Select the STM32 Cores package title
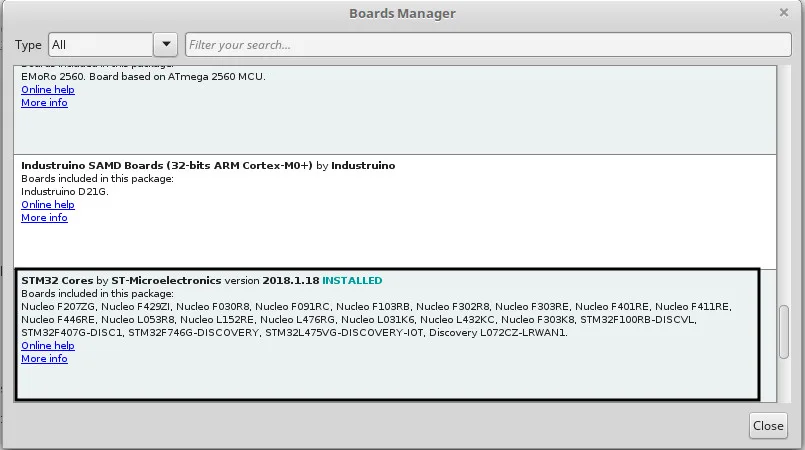 pos(57,281)
